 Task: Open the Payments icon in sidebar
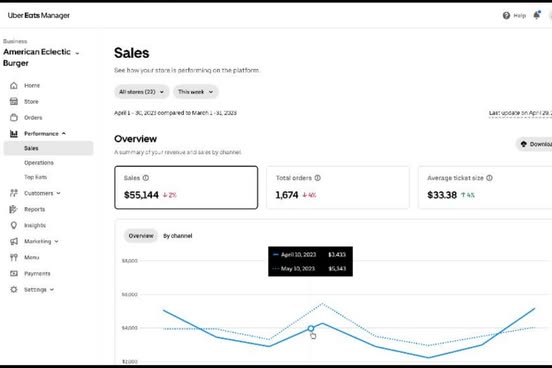coord(14,274)
